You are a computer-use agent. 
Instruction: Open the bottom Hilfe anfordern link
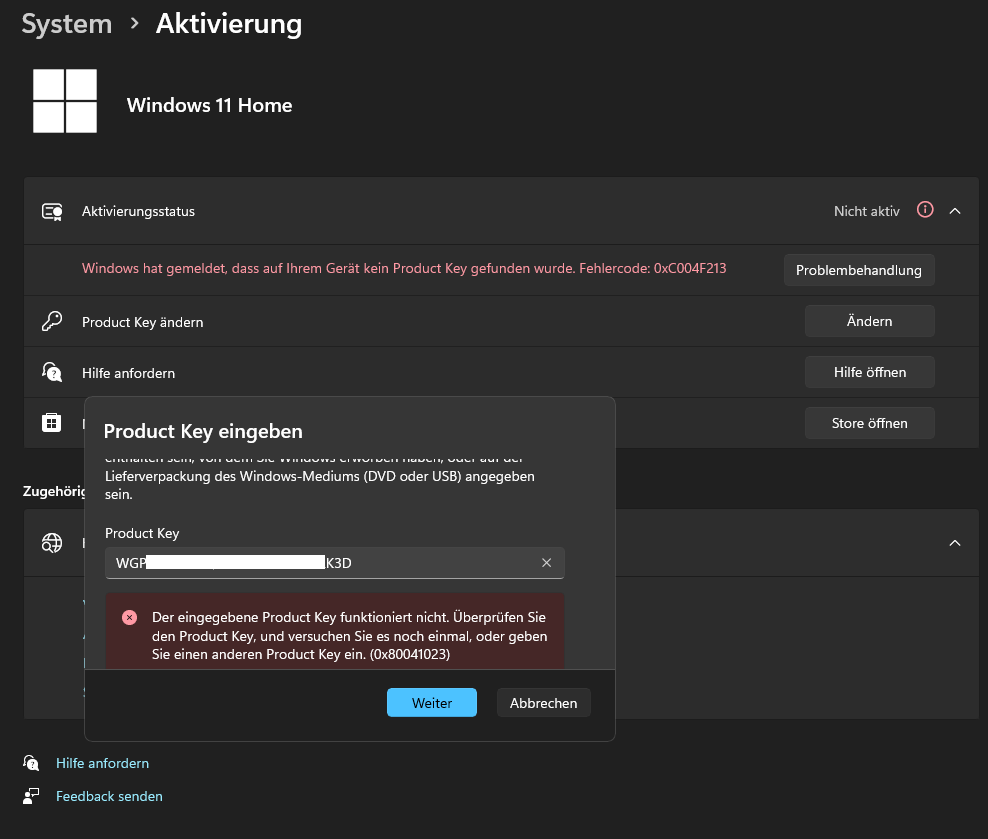click(103, 763)
